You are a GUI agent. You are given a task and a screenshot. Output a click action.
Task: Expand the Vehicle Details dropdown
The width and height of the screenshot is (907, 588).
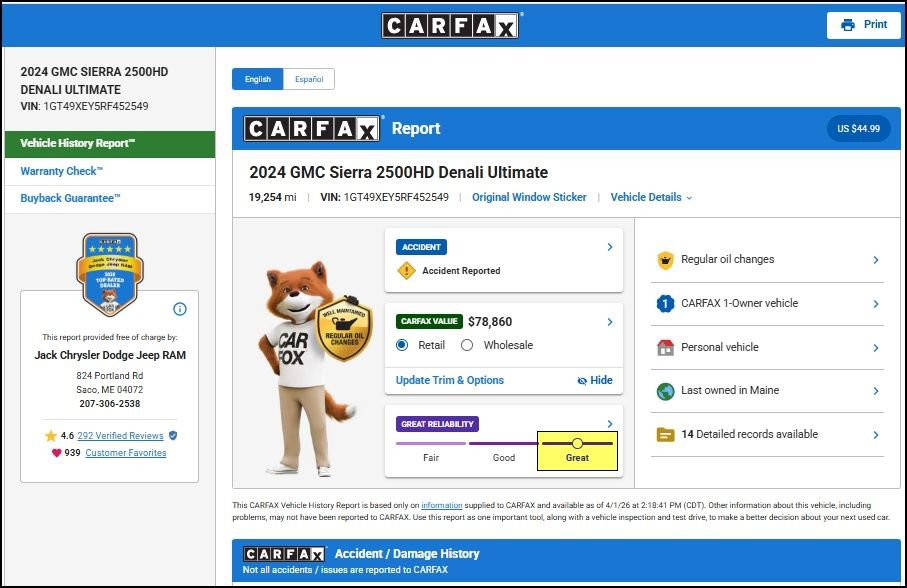tap(651, 198)
